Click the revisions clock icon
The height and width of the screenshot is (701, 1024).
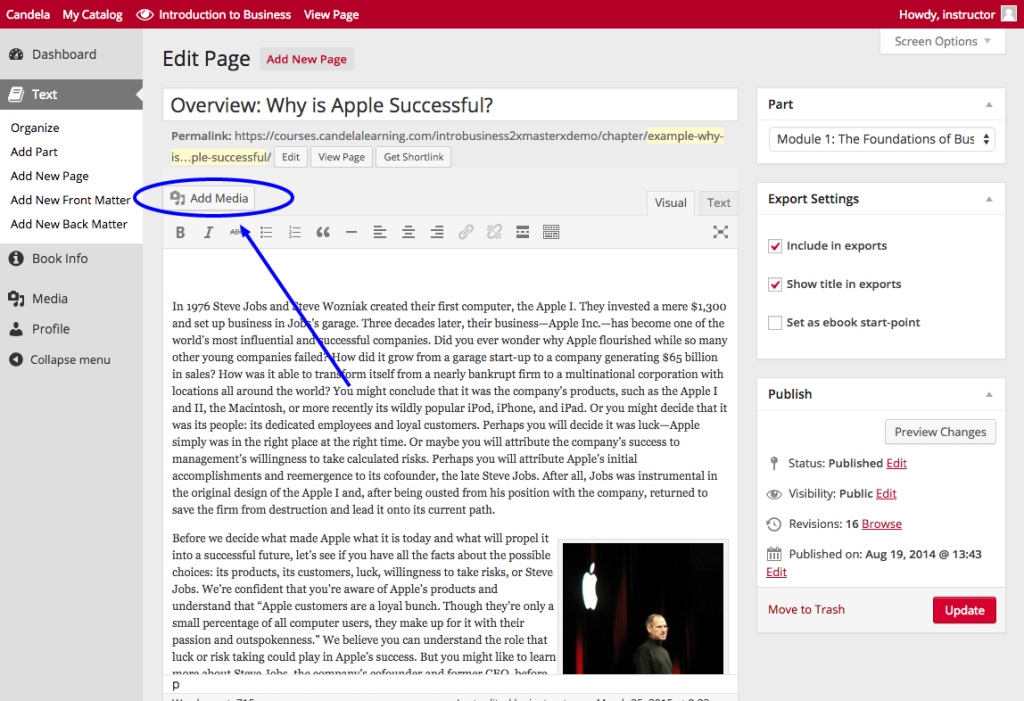[774, 524]
